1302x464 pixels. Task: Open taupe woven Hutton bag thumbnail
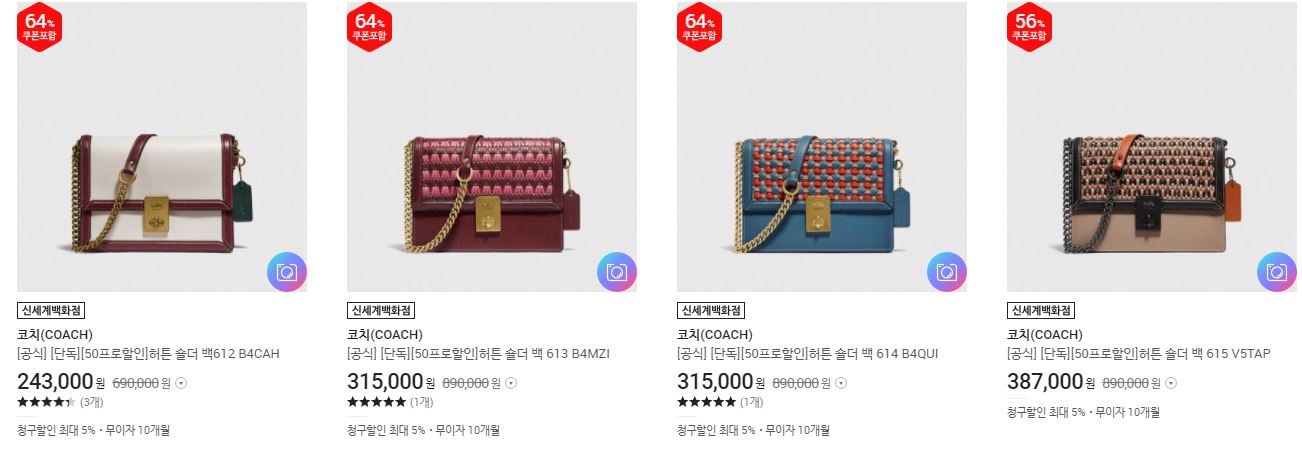pyautogui.click(x=1152, y=147)
